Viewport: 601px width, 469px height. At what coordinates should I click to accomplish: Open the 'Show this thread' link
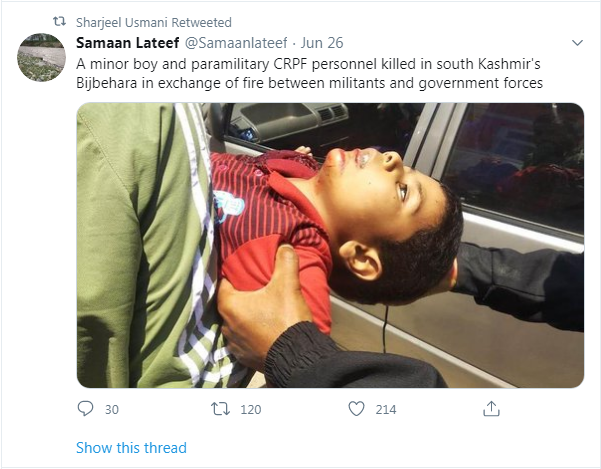click(131, 448)
